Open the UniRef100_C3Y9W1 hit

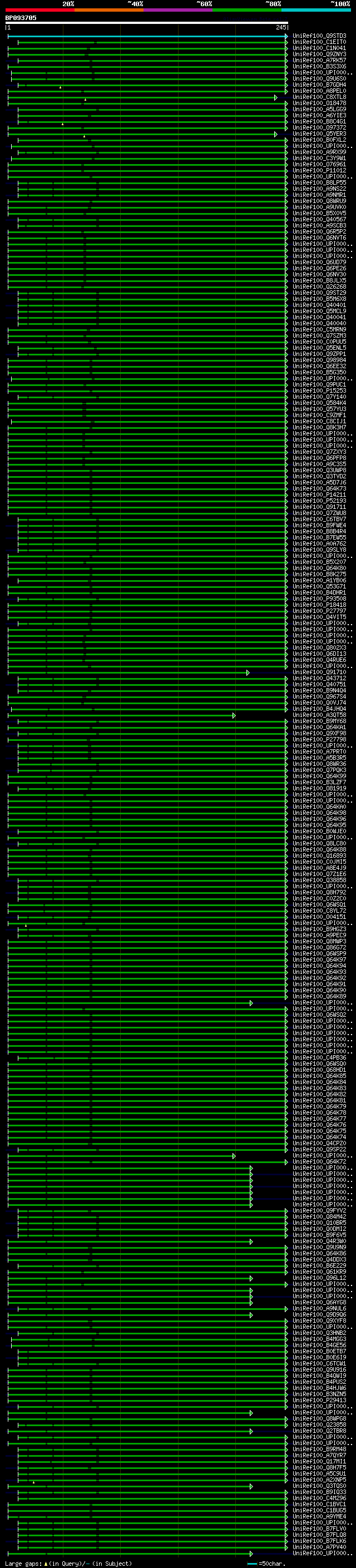point(319,159)
